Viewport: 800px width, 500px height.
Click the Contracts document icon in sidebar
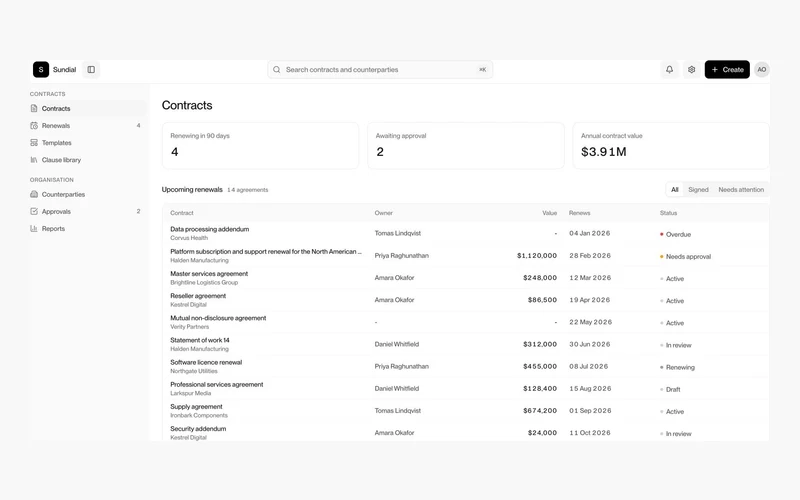(x=34, y=108)
